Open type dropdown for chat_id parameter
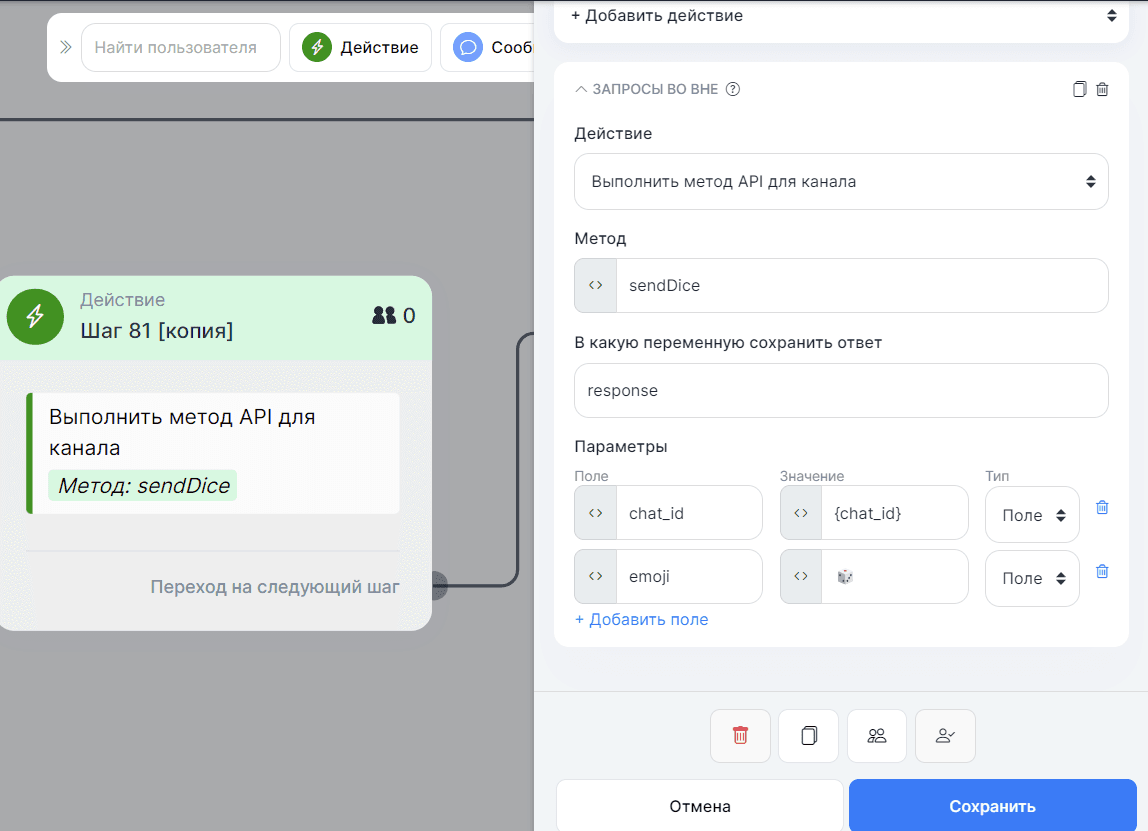 [1032, 515]
